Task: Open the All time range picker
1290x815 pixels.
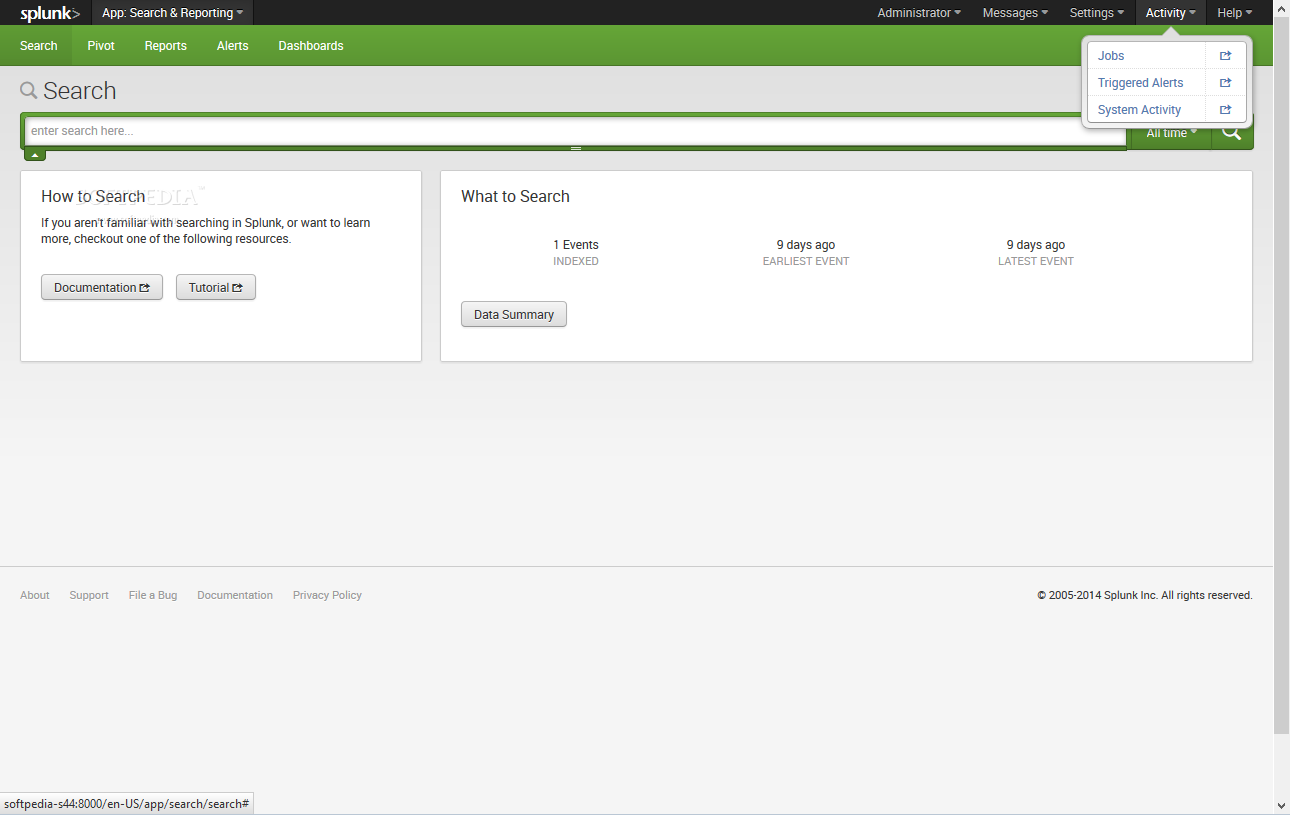Action: pos(1171,133)
